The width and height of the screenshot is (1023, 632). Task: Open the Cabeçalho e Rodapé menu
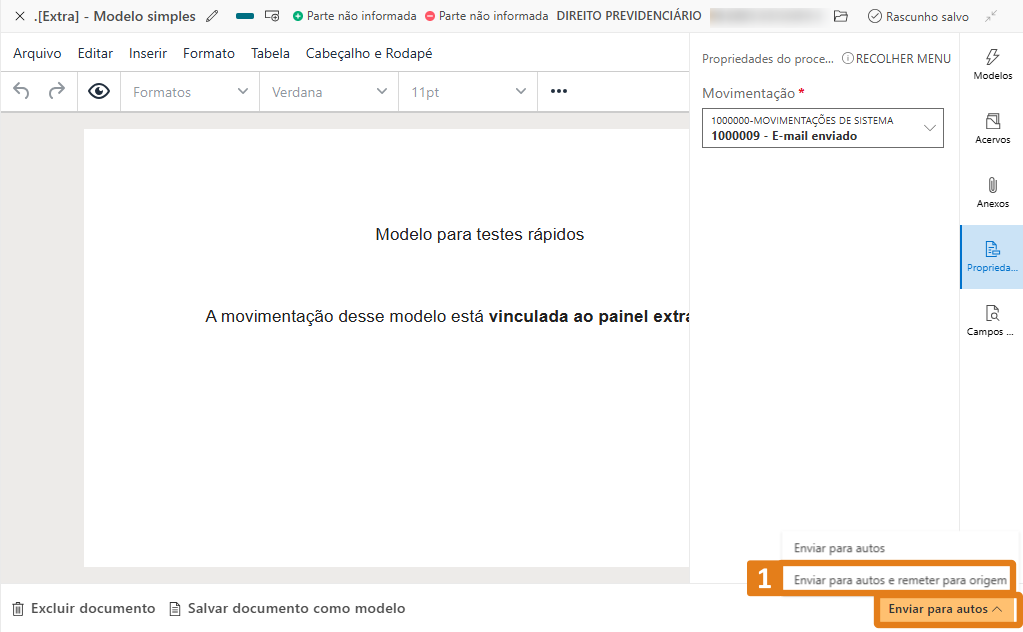point(369,53)
